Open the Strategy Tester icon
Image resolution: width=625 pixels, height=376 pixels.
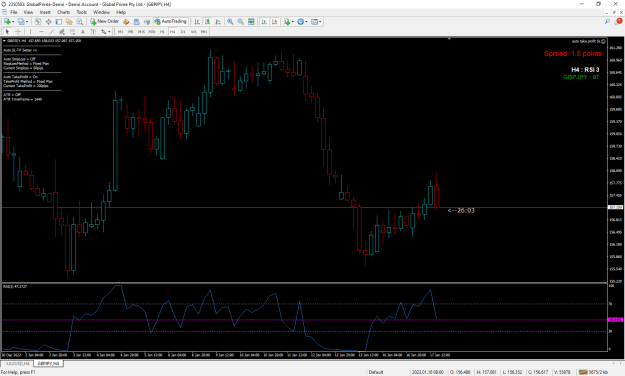[x=80, y=22]
